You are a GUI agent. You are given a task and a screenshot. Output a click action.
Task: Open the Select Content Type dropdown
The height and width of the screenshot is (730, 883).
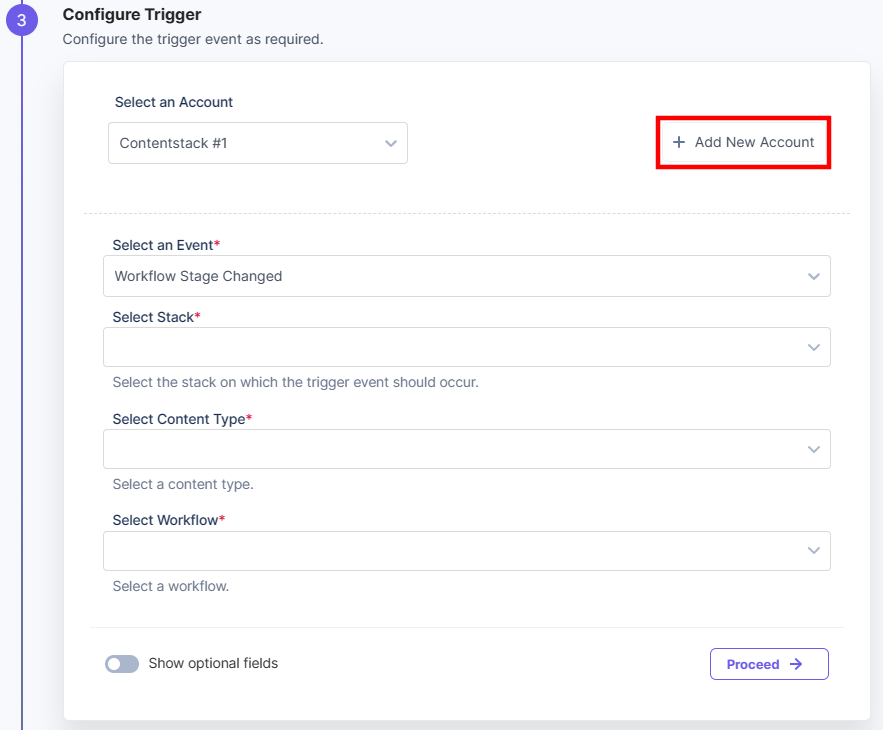(x=467, y=449)
